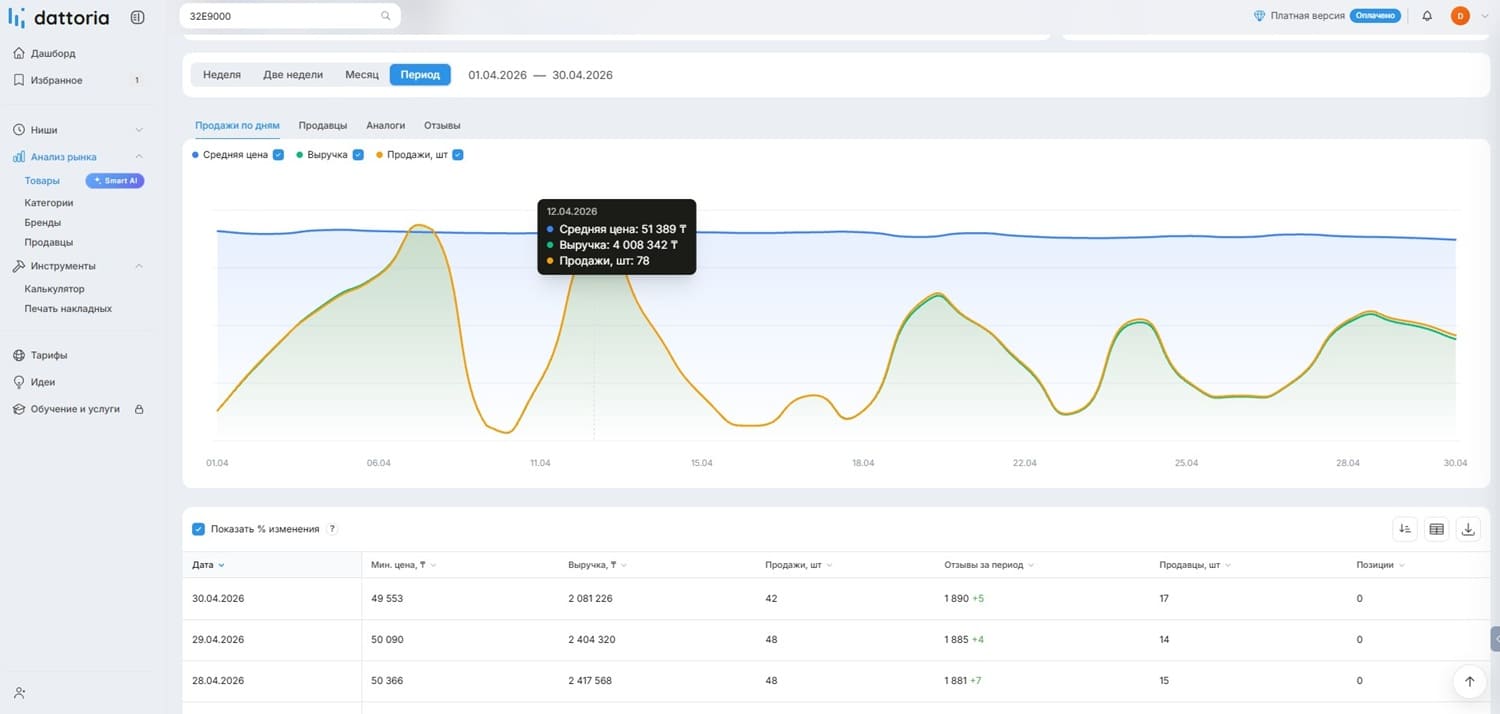
Task: Open Категории in the sidebar
Action: point(49,203)
